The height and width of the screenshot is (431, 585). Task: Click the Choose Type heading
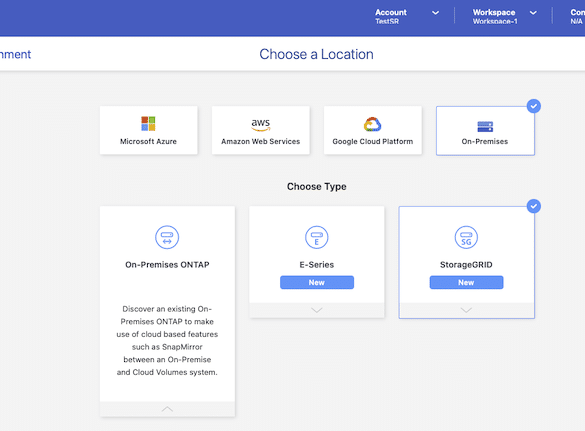point(316,187)
